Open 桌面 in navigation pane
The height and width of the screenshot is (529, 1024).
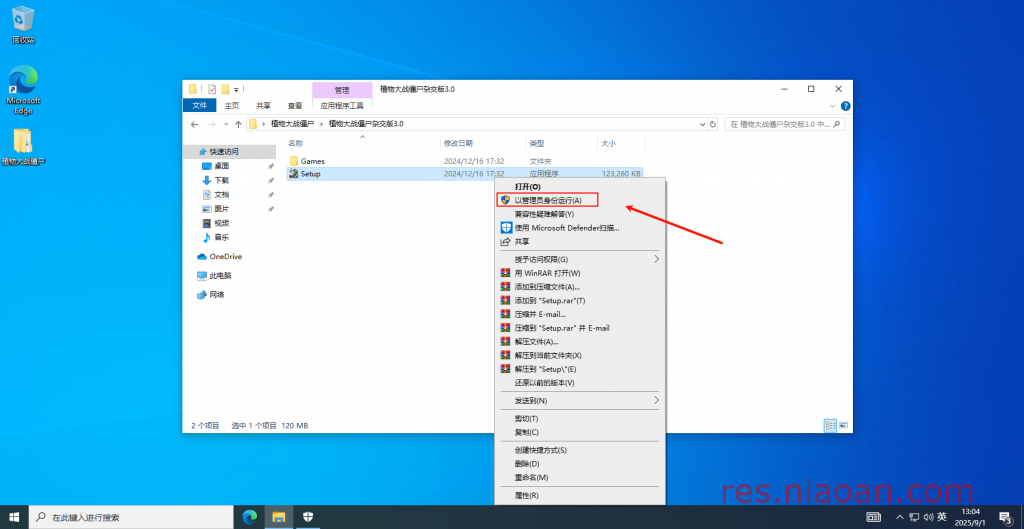point(222,166)
